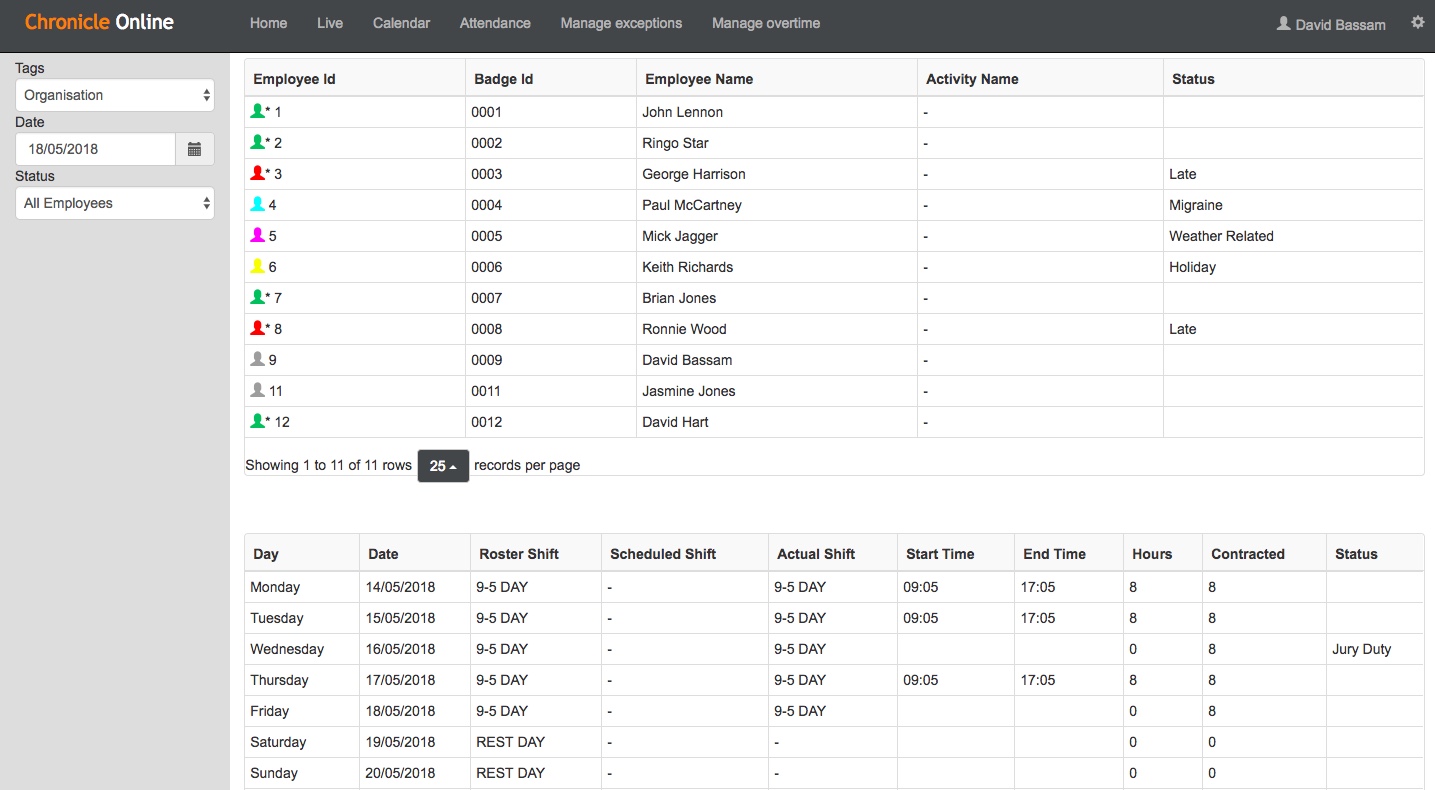
Task: Sort by Employee Name column header
Action: (x=699, y=79)
